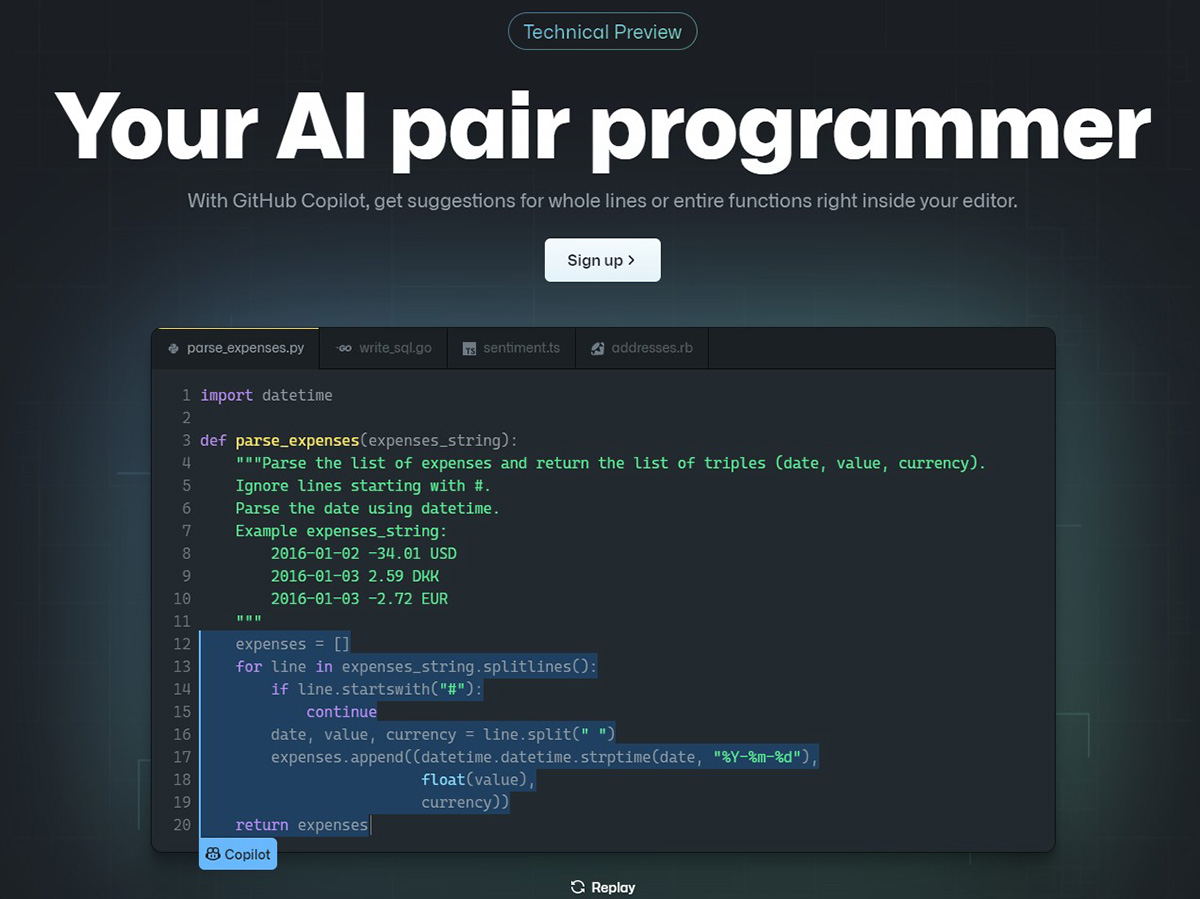The height and width of the screenshot is (899, 1200).
Task: Click 'Ignore lines starting with #.' text
Action: tap(363, 485)
